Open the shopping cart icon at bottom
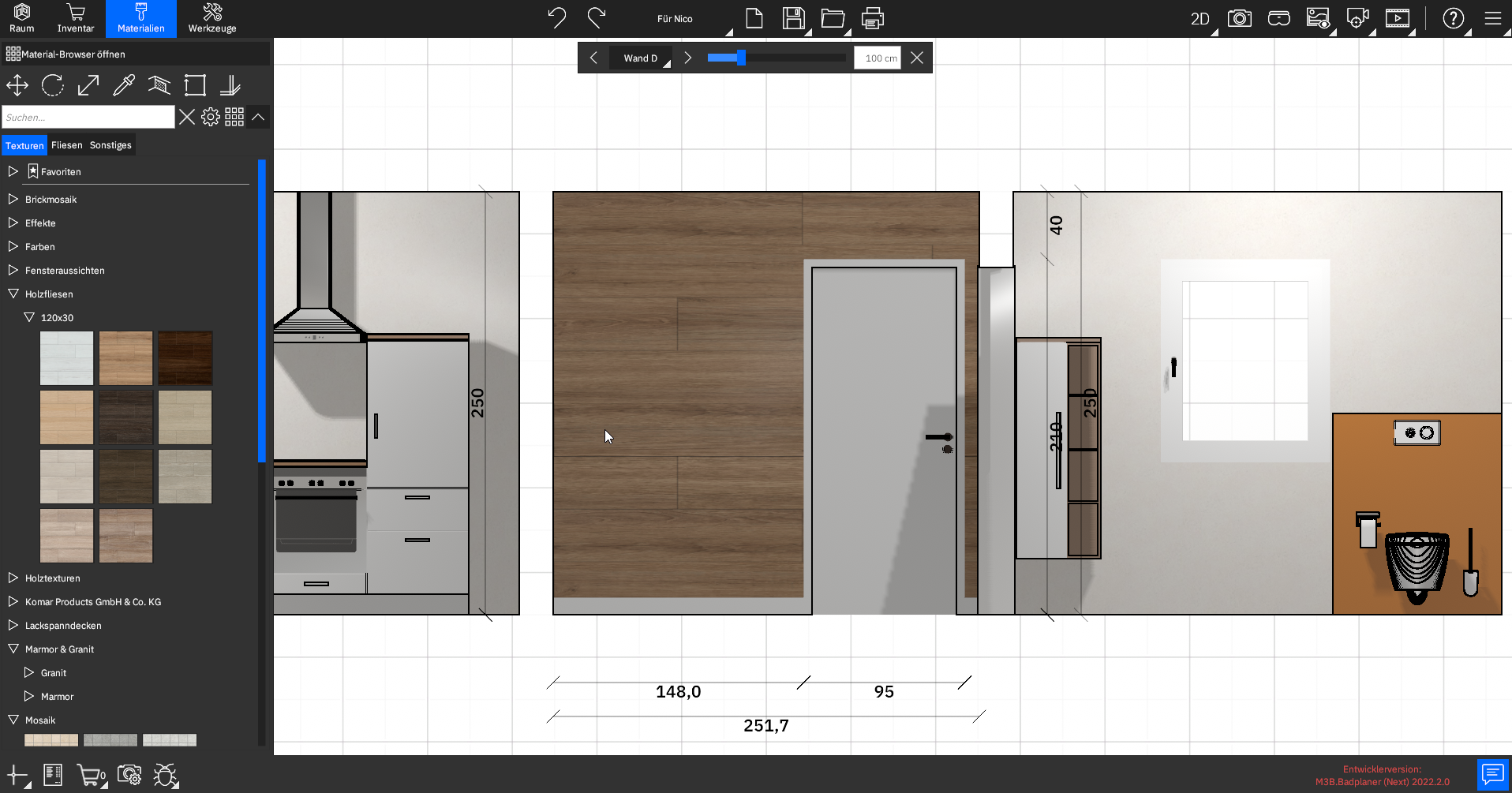 coord(91,775)
